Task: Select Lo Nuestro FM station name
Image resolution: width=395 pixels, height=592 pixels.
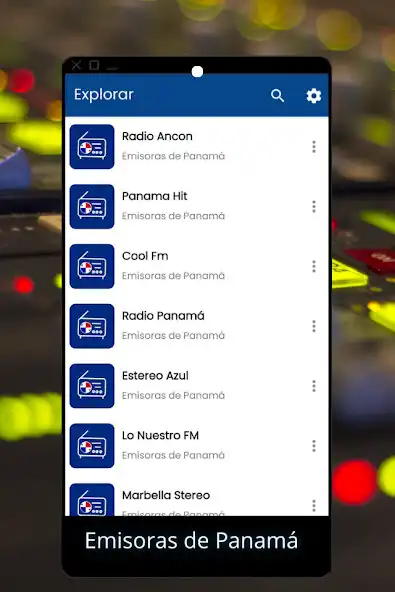Action: [160, 435]
